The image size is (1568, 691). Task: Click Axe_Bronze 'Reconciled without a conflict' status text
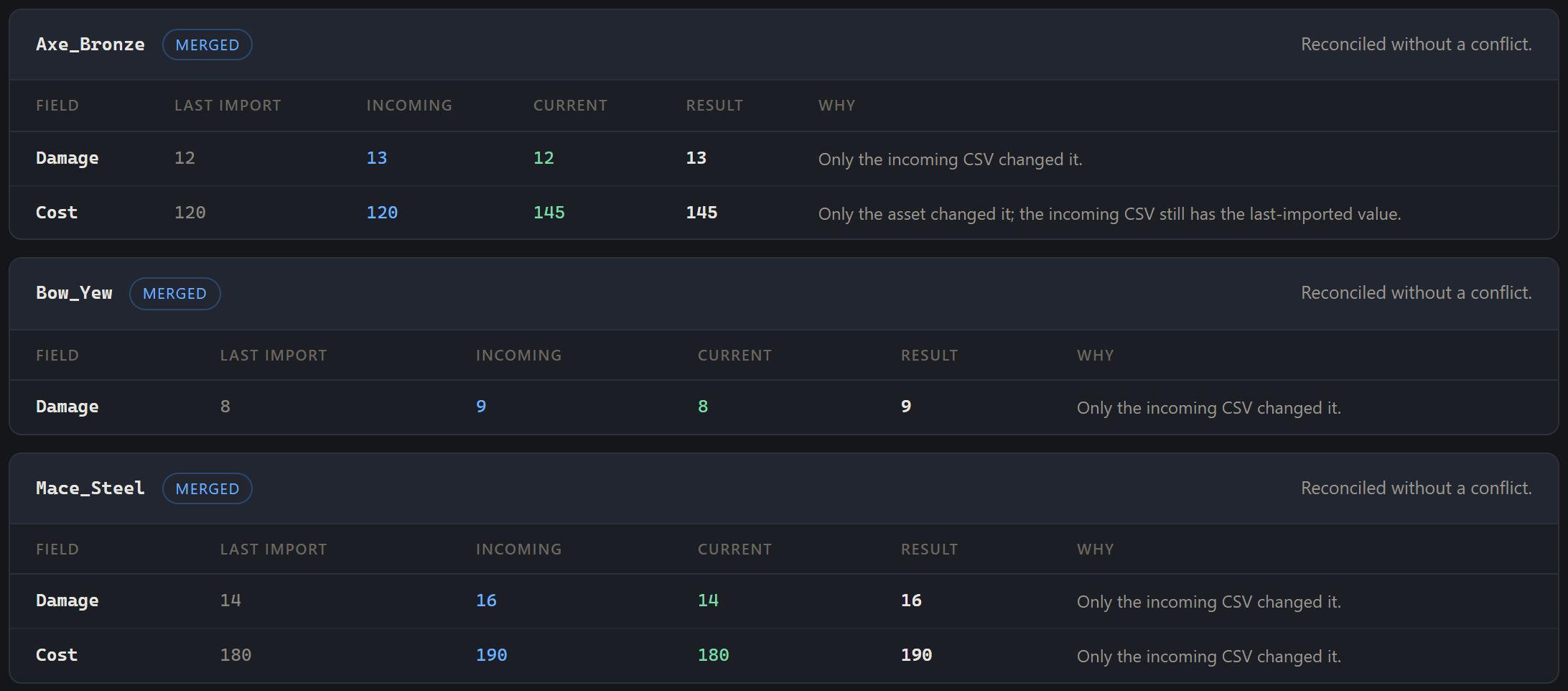[1416, 45]
